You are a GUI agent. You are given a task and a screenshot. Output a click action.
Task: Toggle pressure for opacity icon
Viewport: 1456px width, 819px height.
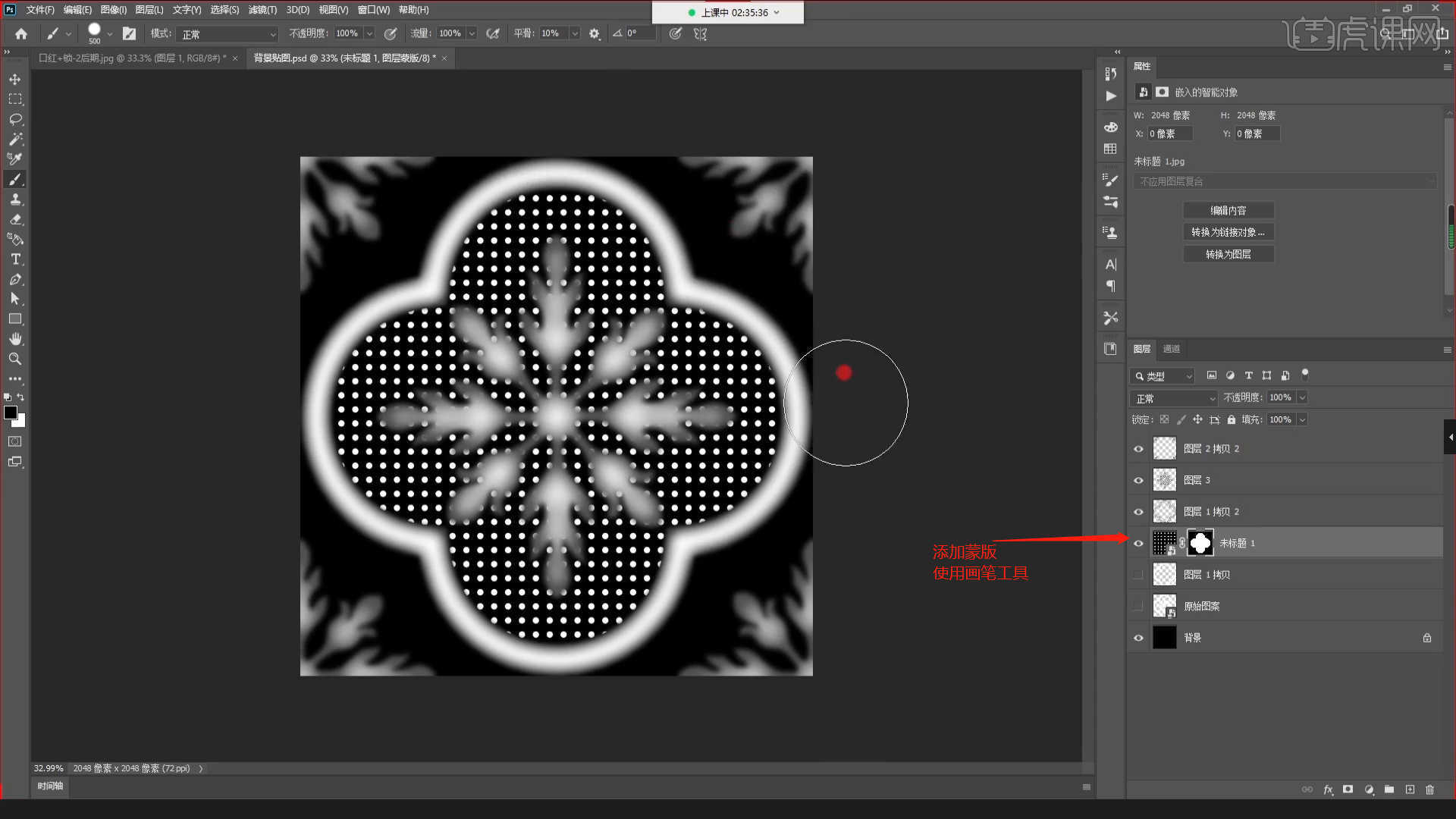click(391, 33)
